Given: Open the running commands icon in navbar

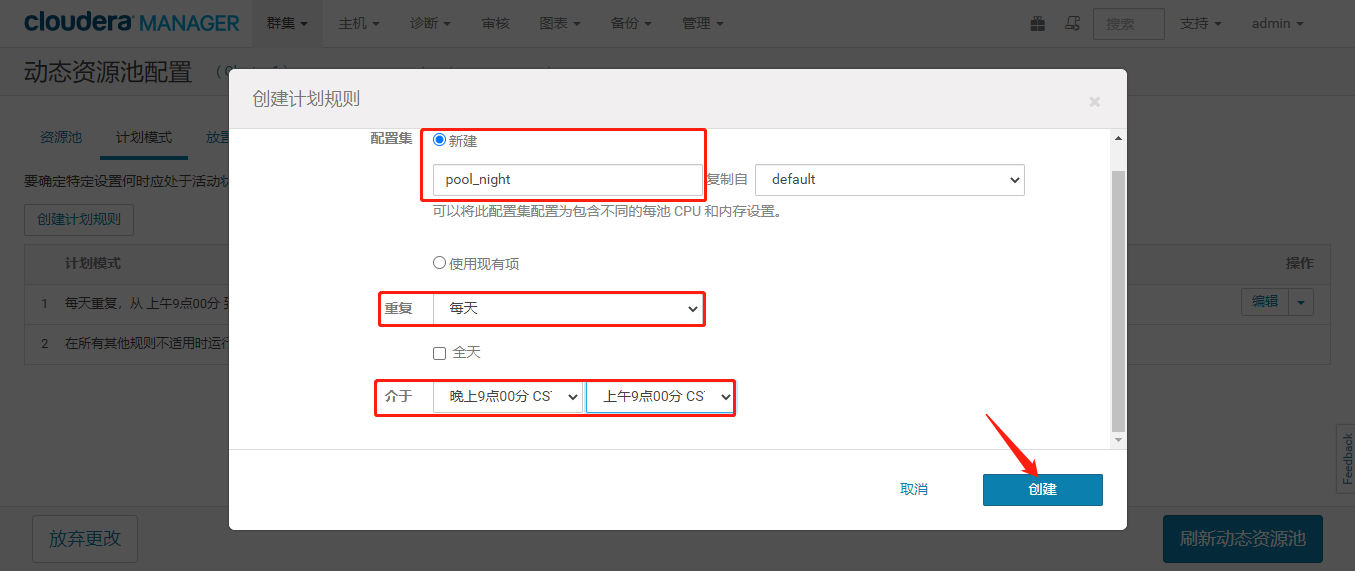Looking at the screenshot, I should click(1072, 23).
